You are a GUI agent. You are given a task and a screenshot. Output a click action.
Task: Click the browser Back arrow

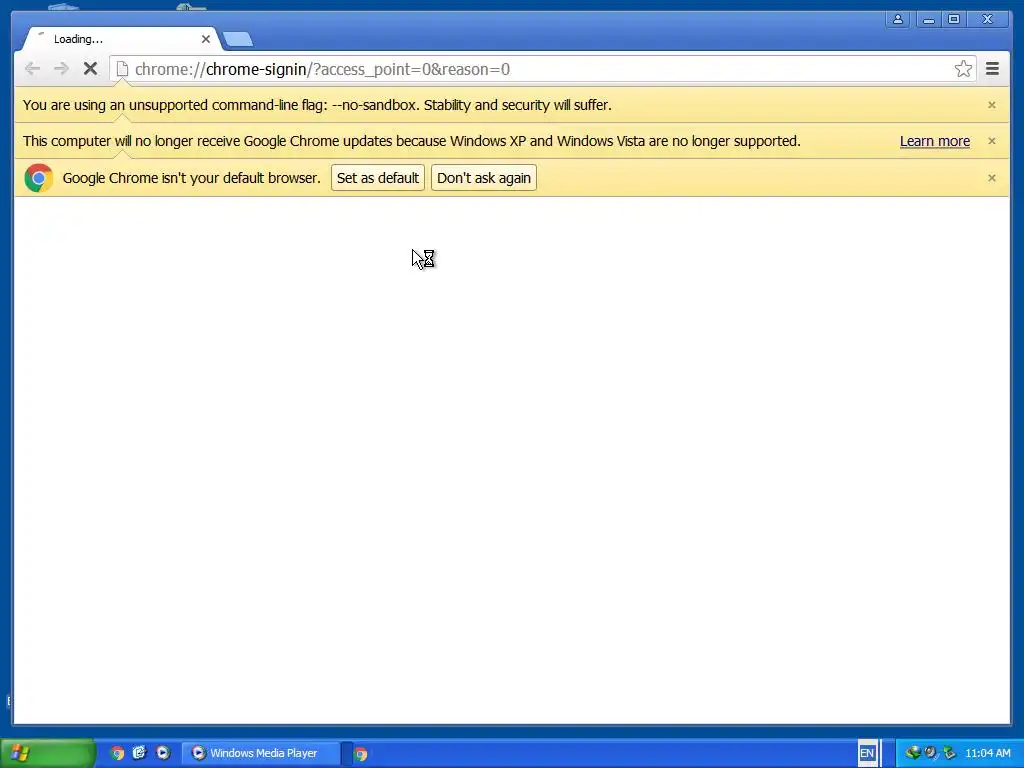tap(32, 69)
